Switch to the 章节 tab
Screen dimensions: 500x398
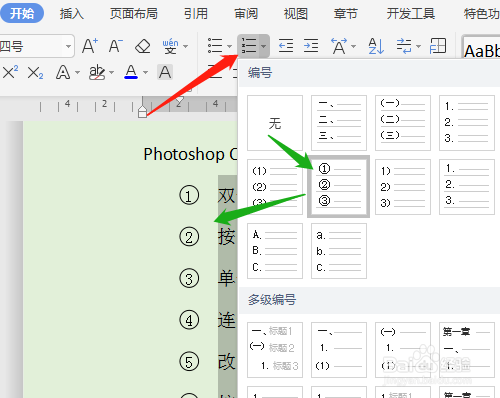(x=345, y=14)
